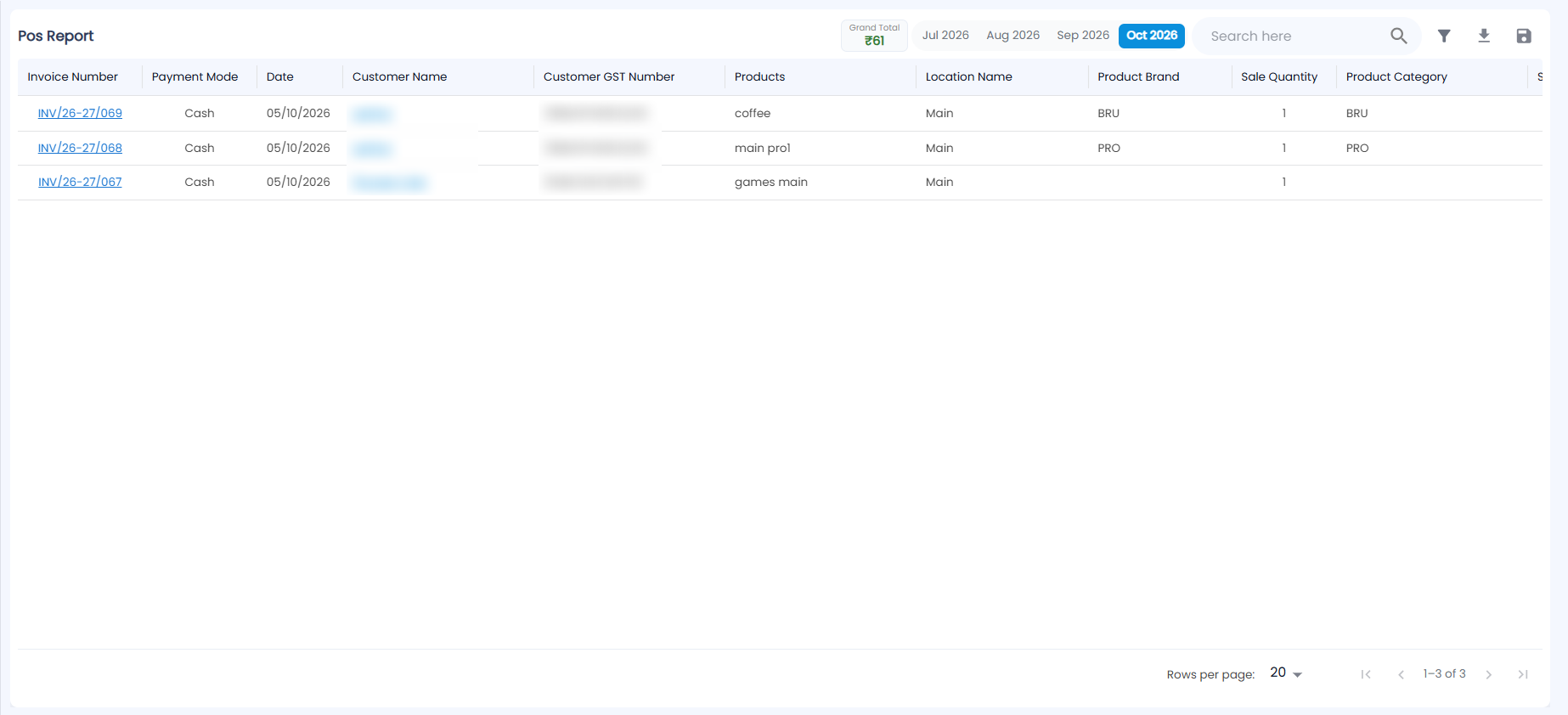The width and height of the screenshot is (1568, 715).
Task: Click BRU in Product Brand column
Action: tap(1108, 113)
